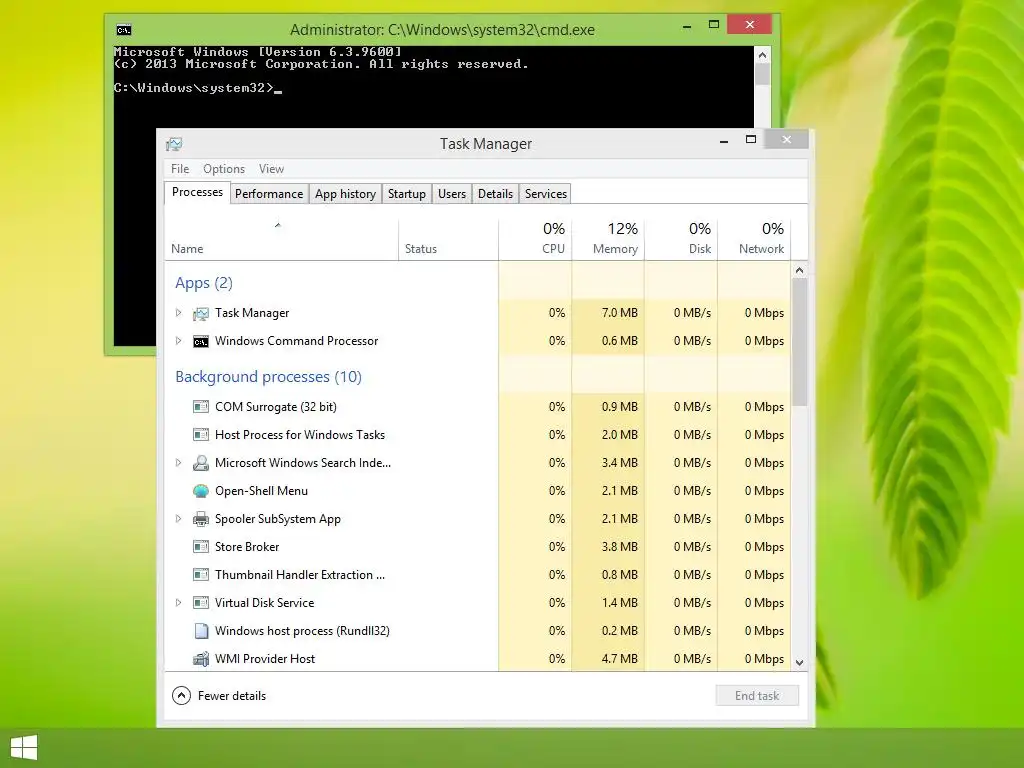
Task: Switch to the Performance tab
Action: [x=269, y=194]
